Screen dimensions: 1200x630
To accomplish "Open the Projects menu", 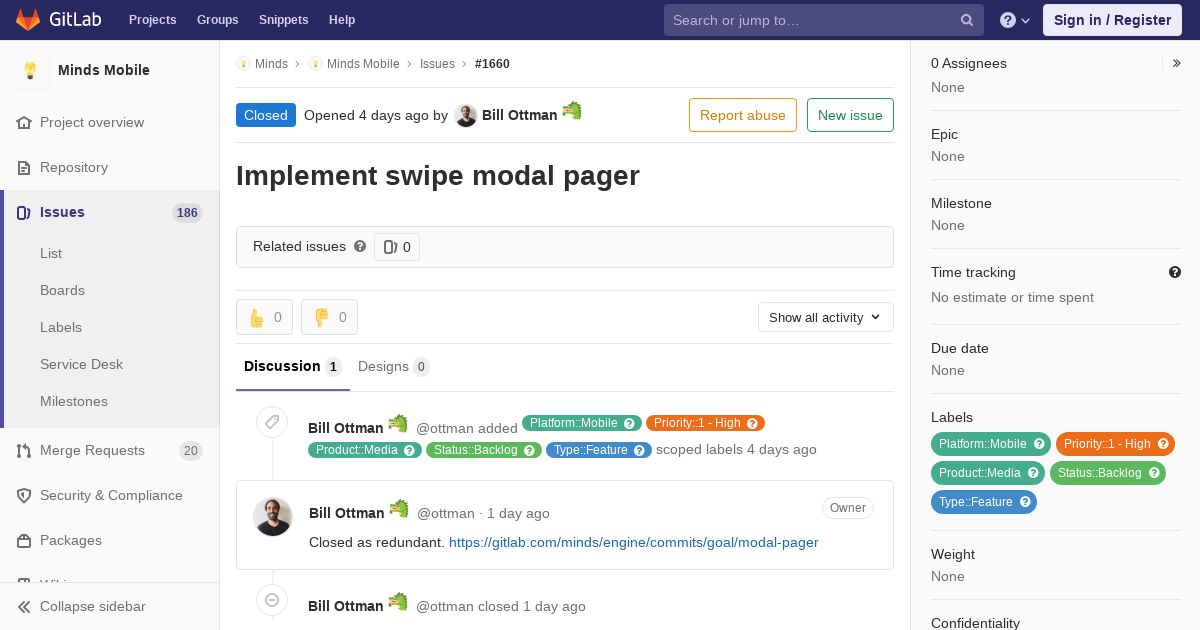I will (153, 20).
